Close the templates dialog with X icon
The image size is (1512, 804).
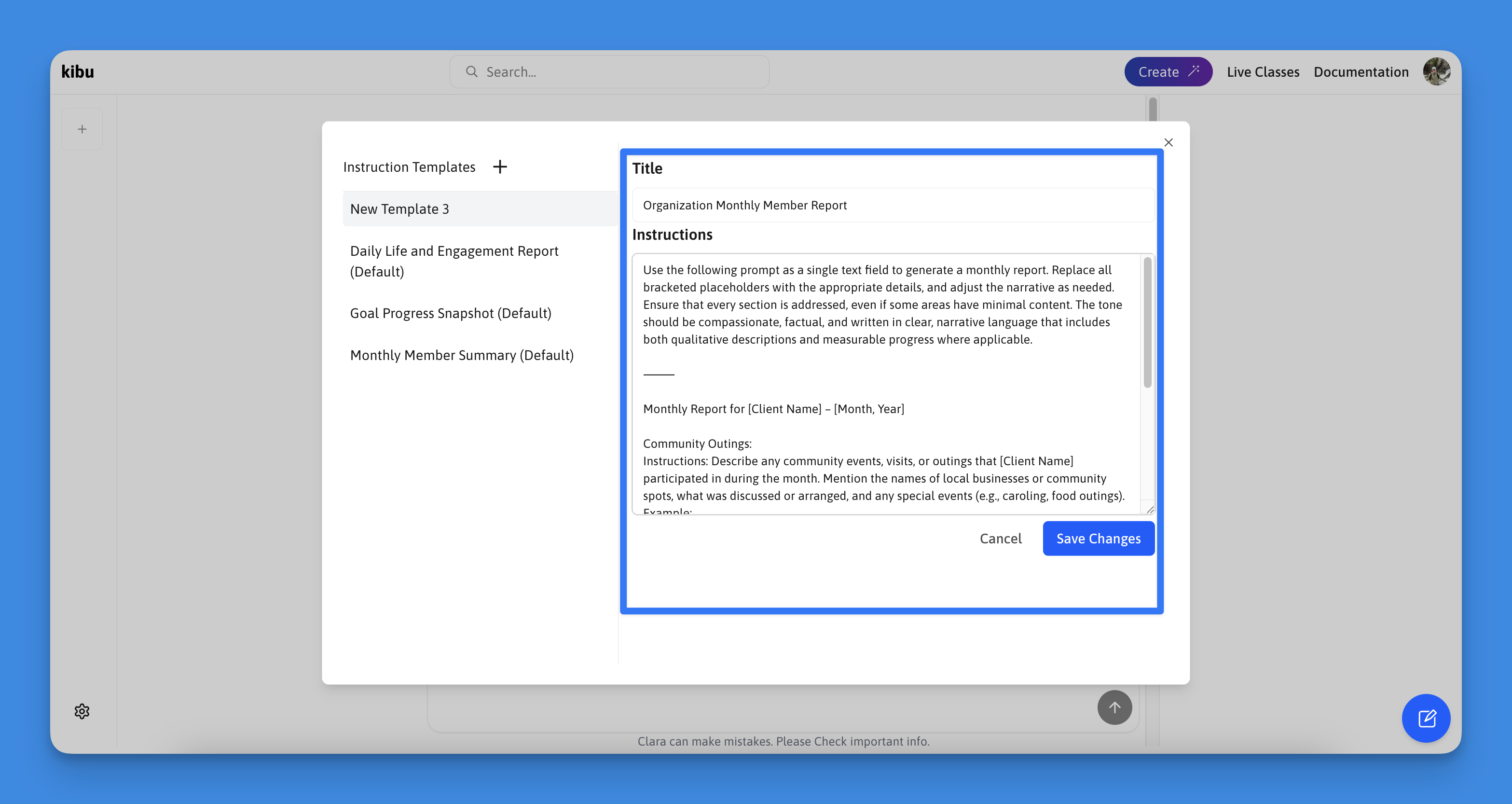1168,143
